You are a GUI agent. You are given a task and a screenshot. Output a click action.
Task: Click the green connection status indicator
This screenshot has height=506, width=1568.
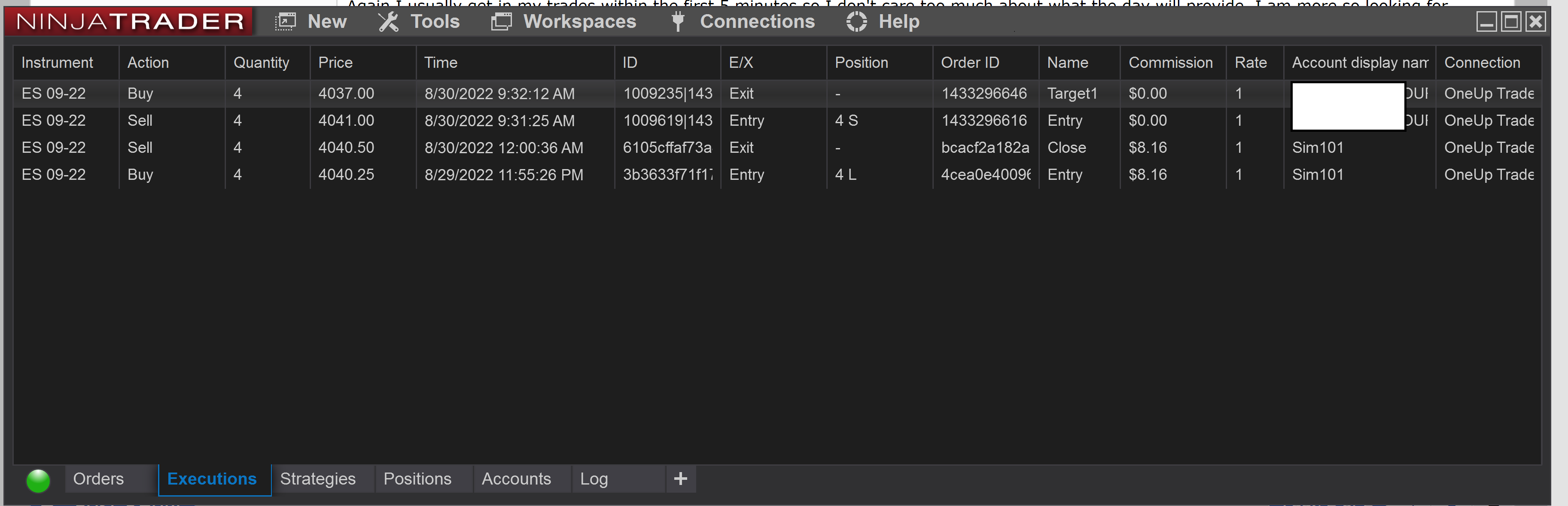pyautogui.click(x=38, y=480)
